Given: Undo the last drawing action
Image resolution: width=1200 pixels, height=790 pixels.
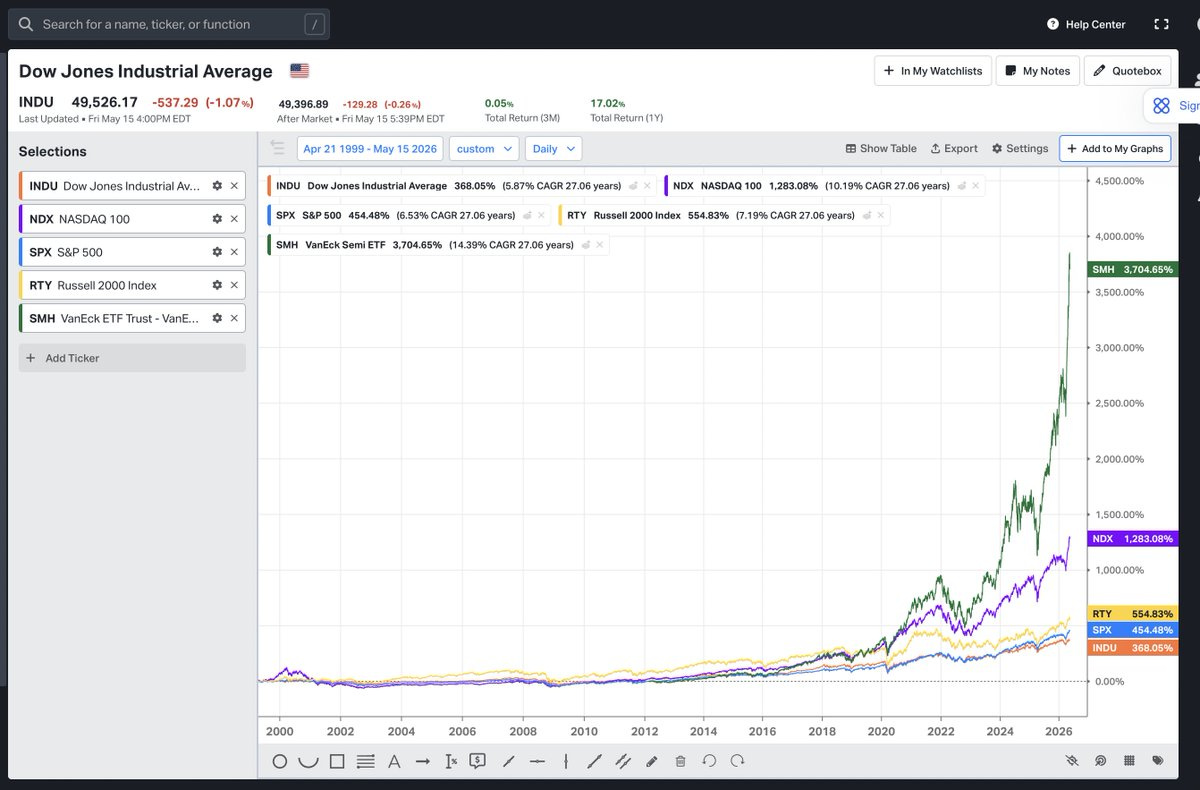Looking at the screenshot, I should [709, 761].
